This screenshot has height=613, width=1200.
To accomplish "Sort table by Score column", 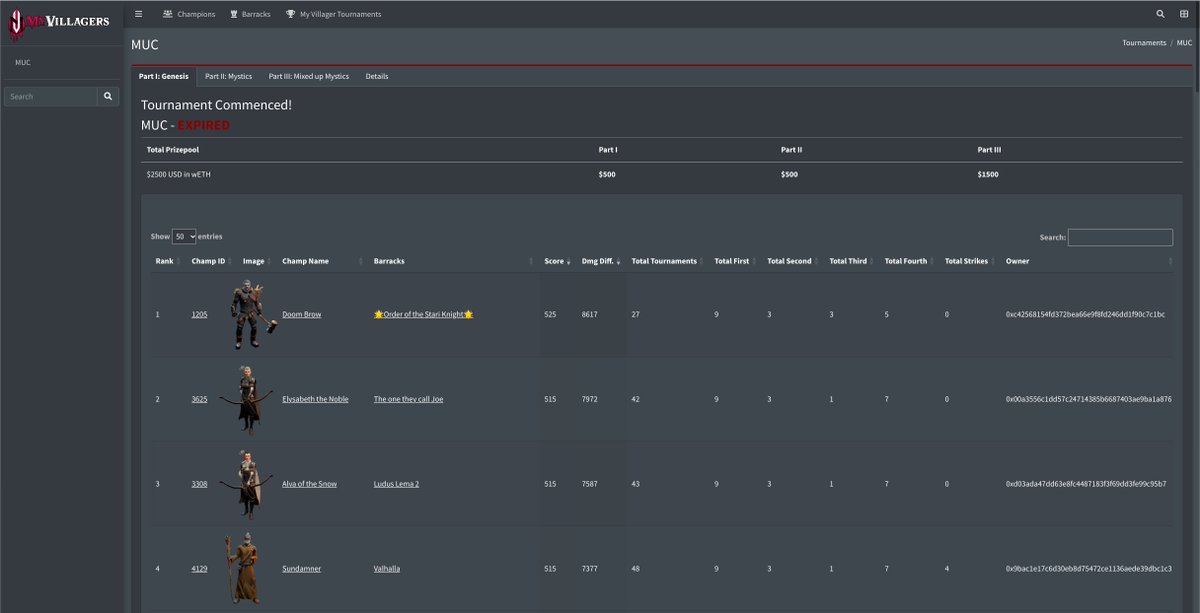I will (x=558, y=261).
